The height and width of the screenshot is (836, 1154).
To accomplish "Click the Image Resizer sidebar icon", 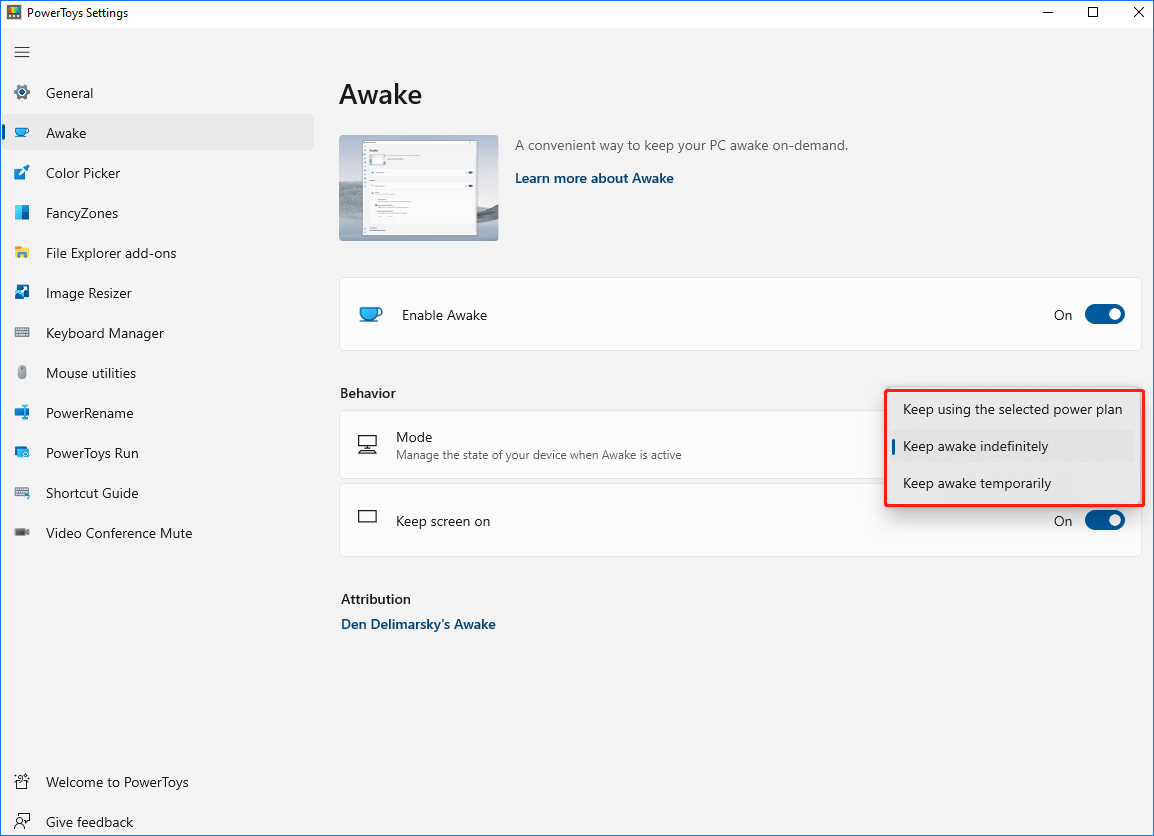I will click(x=22, y=293).
